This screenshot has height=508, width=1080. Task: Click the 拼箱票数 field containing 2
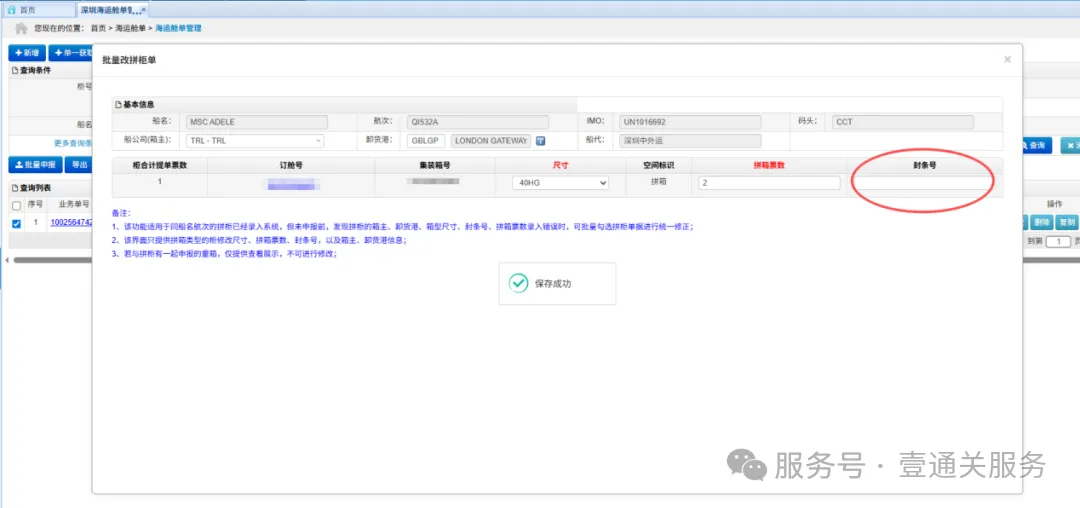click(768, 183)
